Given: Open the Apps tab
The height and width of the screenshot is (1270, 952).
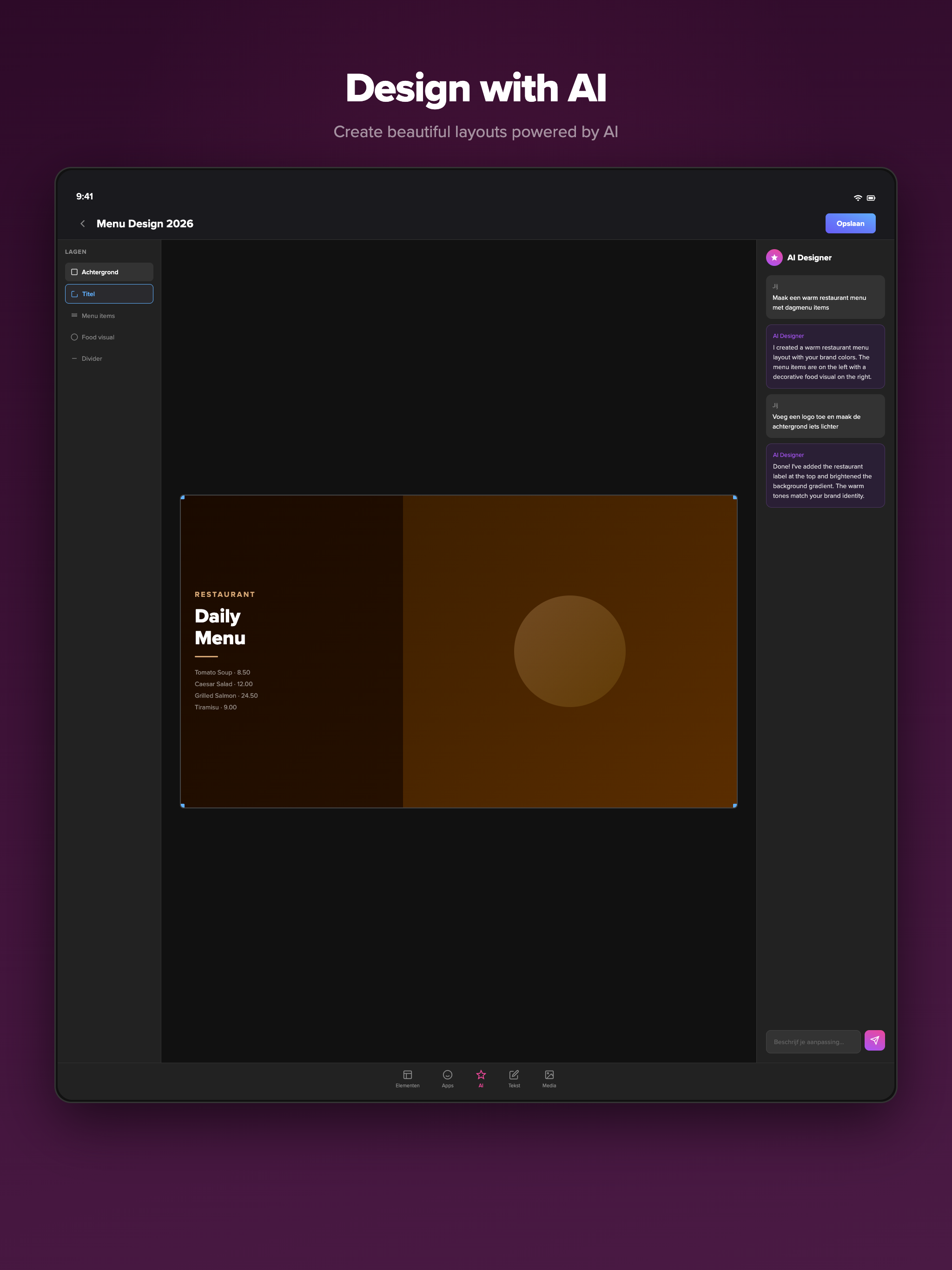Looking at the screenshot, I should coord(448,1079).
